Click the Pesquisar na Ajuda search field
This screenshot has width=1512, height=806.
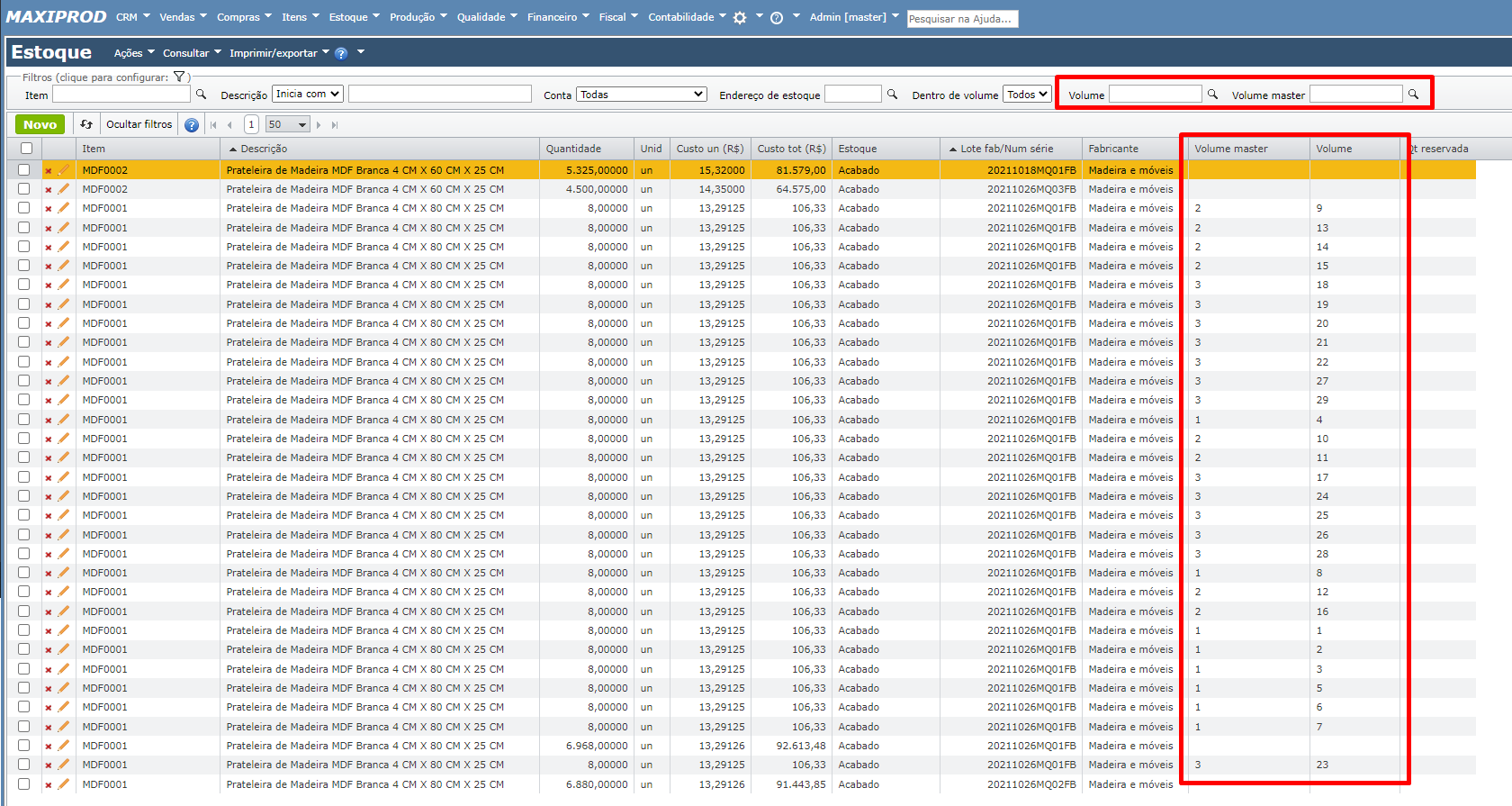961,19
